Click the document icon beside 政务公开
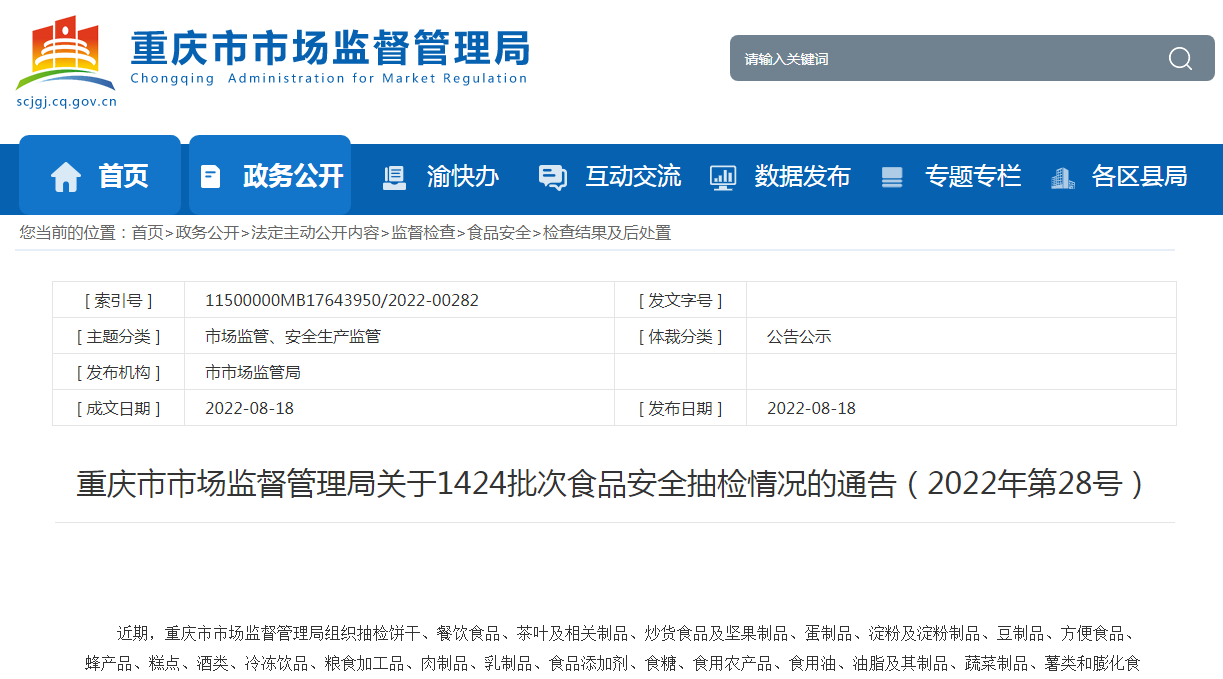Viewport: 1223px width, 679px height. (x=210, y=177)
